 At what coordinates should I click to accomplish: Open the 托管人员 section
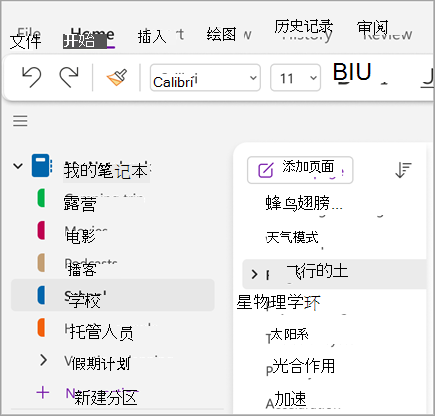tap(101, 332)
